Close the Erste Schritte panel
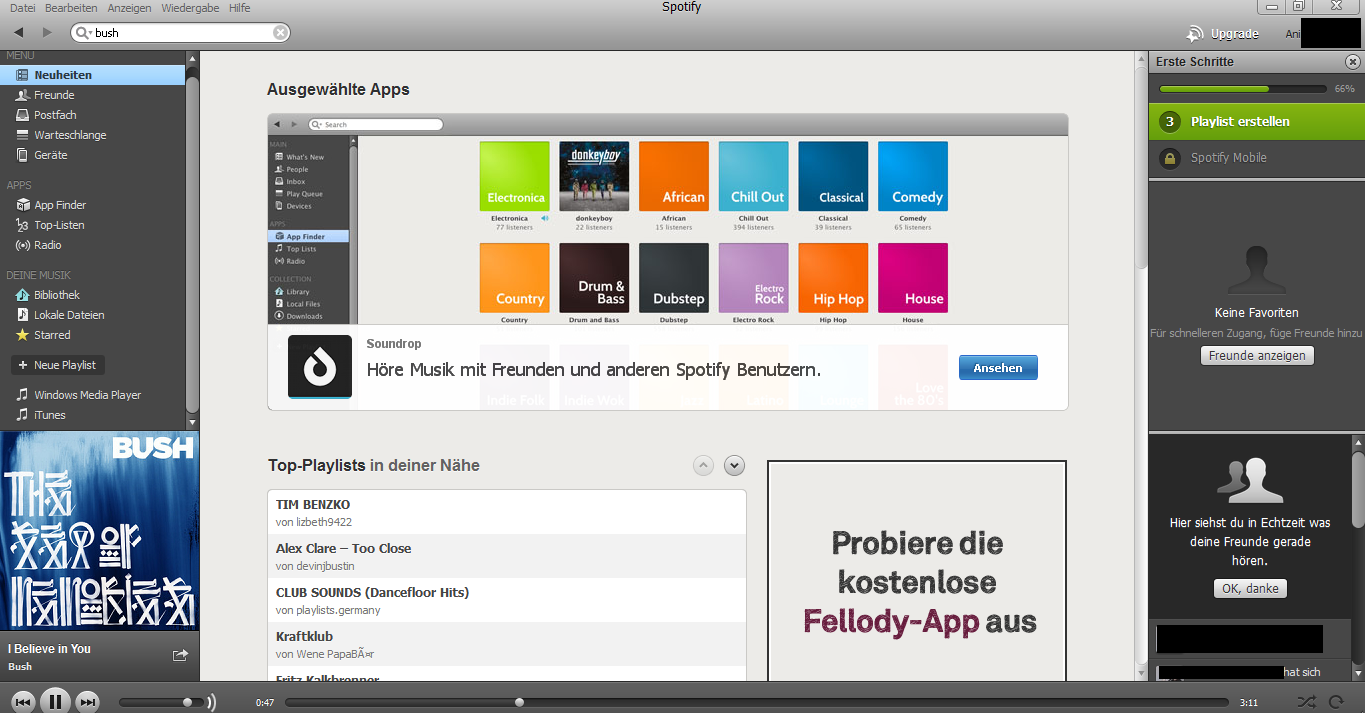Screen dimensions: 1365x713 1352,62
